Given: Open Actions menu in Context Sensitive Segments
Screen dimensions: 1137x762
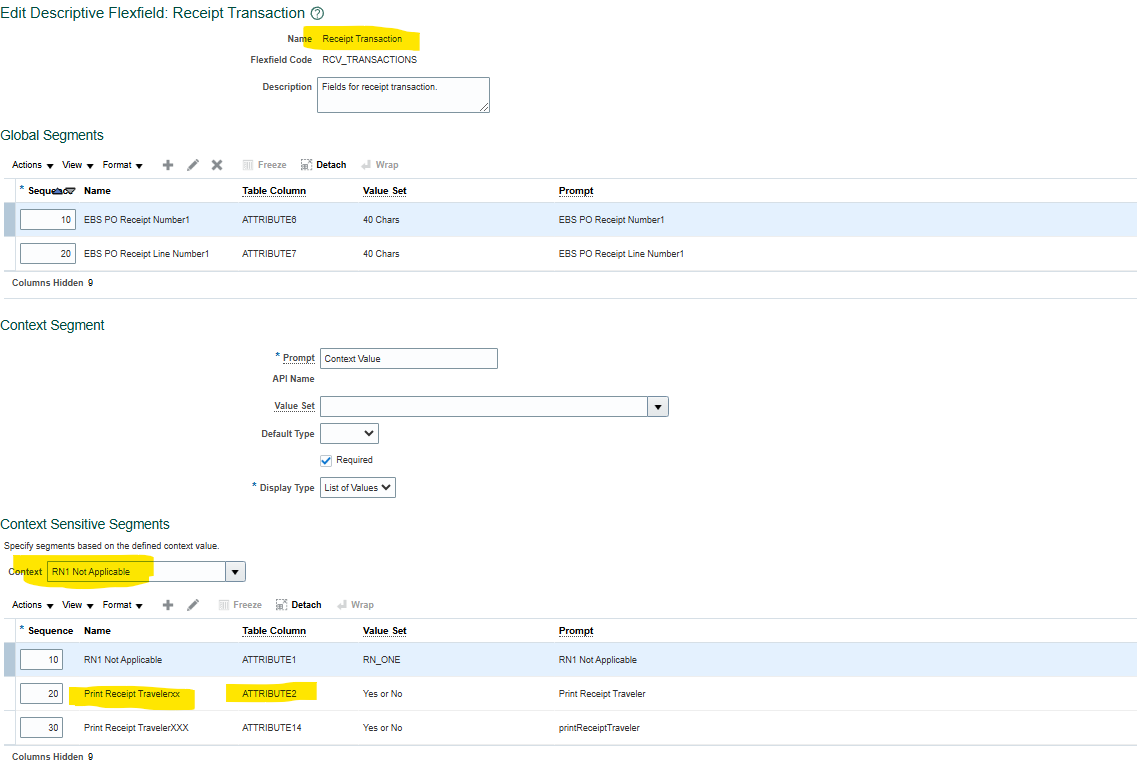Looking at the screenshot, I should pyautogui.click(x=33, y=605).
